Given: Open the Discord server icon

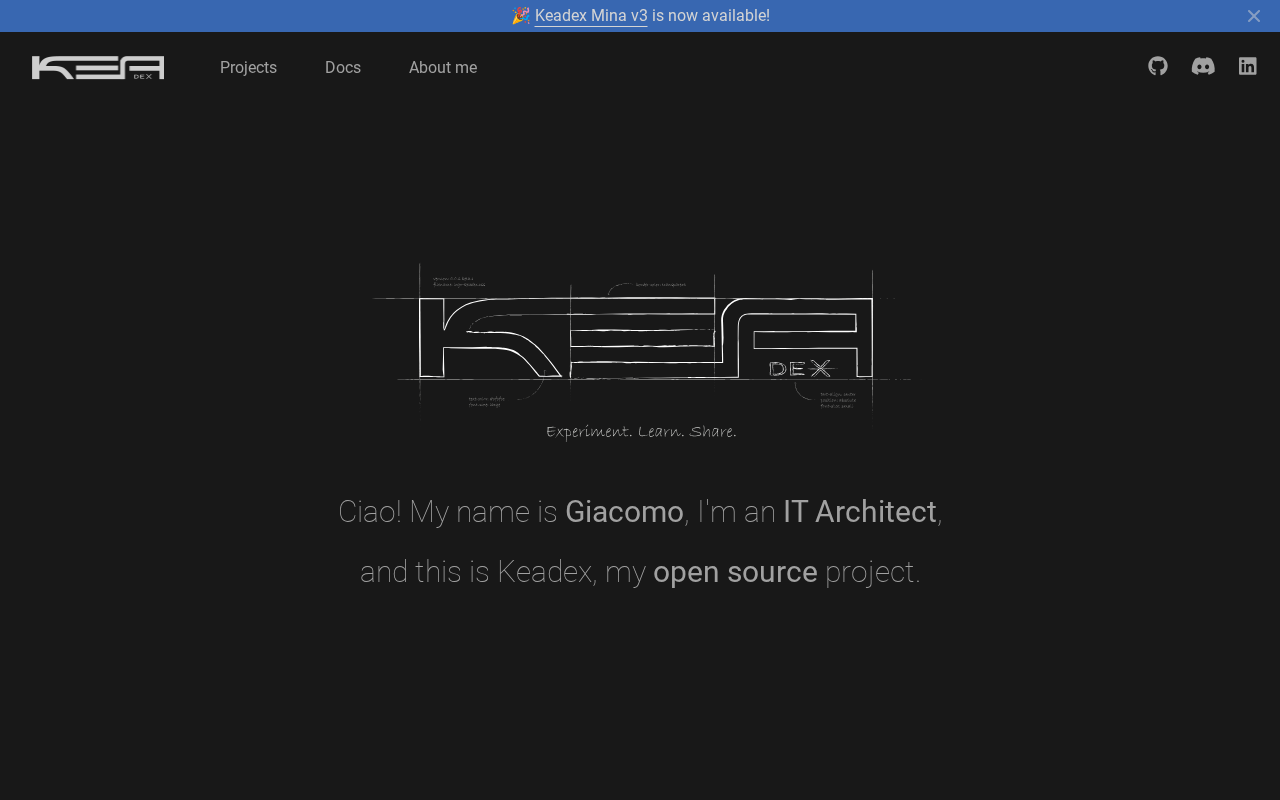Looking at the screenshot, I should [x=1203, y=66].
